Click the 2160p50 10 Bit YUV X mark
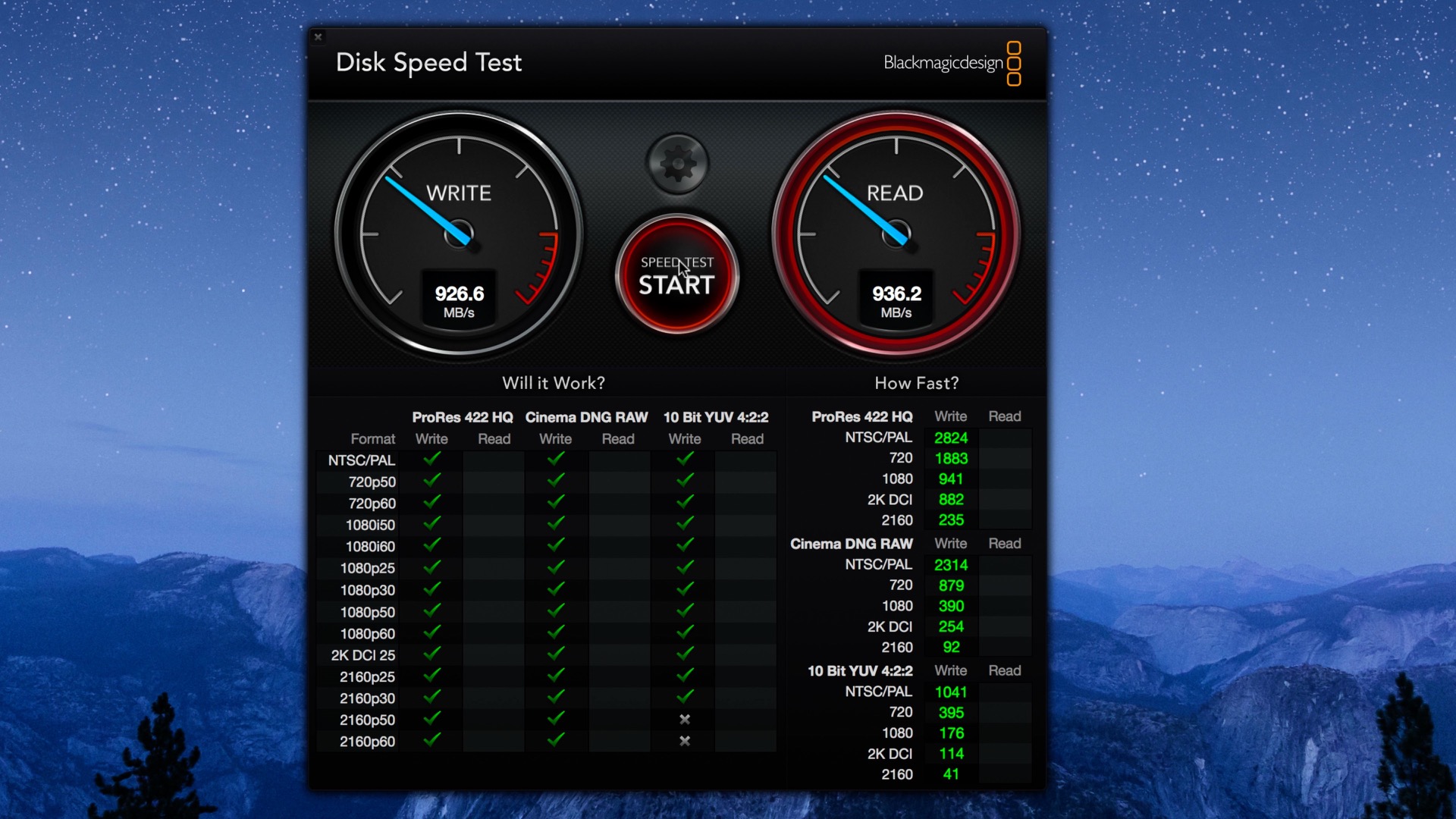Screen dimensions: 1456x819 (685, 719)
